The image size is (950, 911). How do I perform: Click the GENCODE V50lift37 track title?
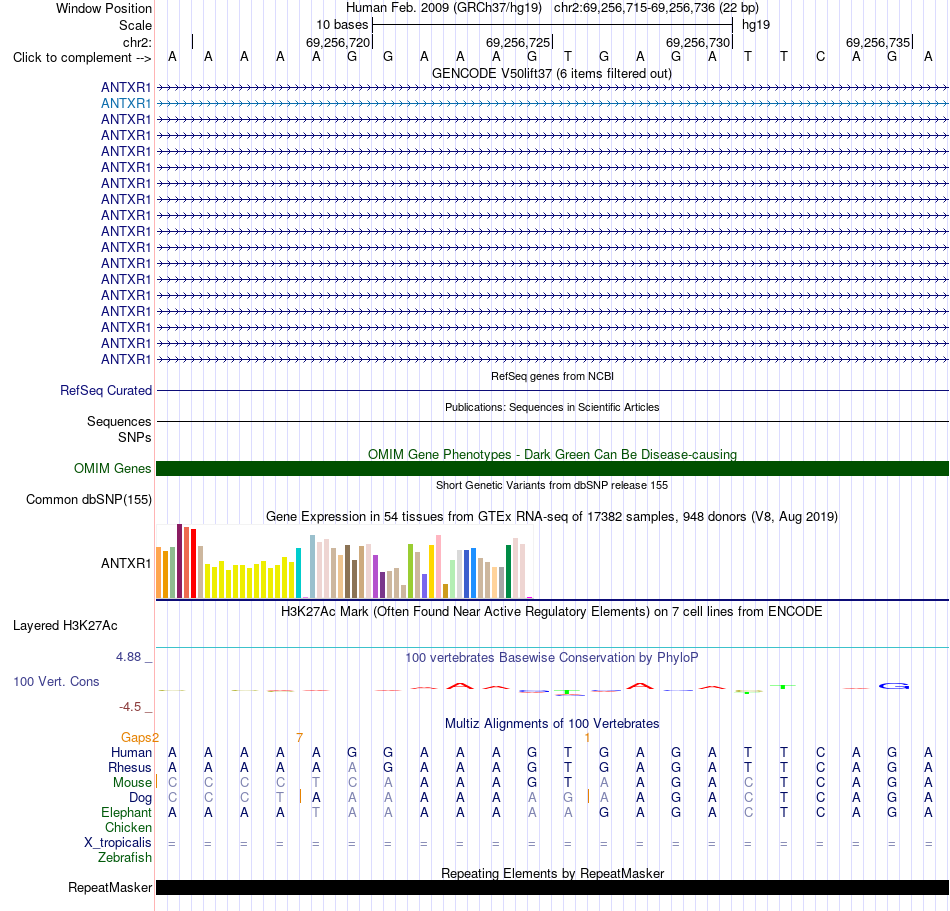(551, 73)
